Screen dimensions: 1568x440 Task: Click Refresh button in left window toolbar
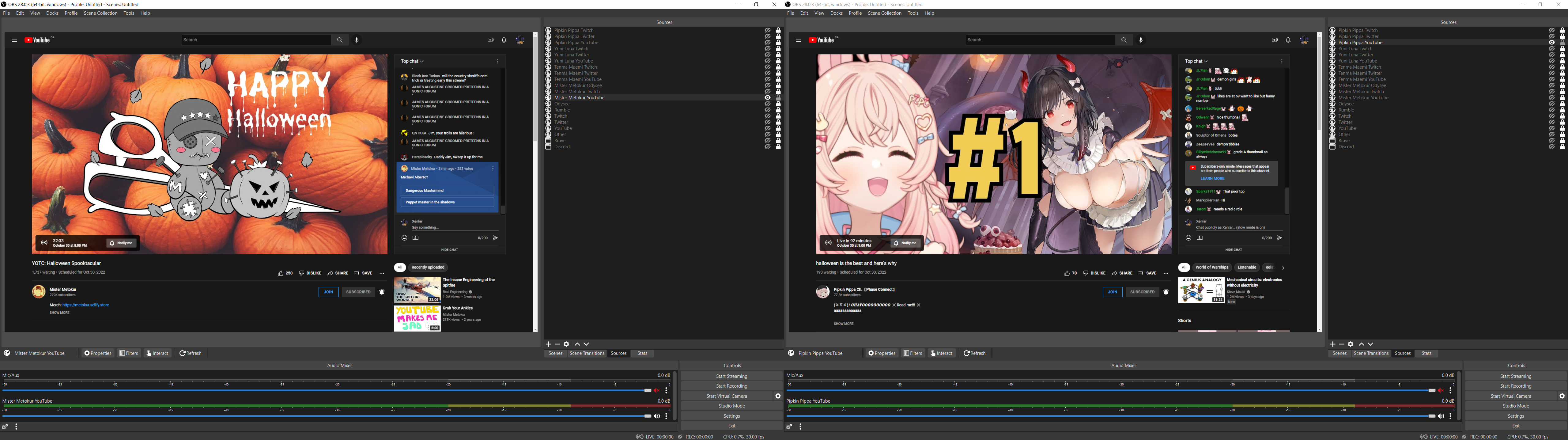(191, 354)
